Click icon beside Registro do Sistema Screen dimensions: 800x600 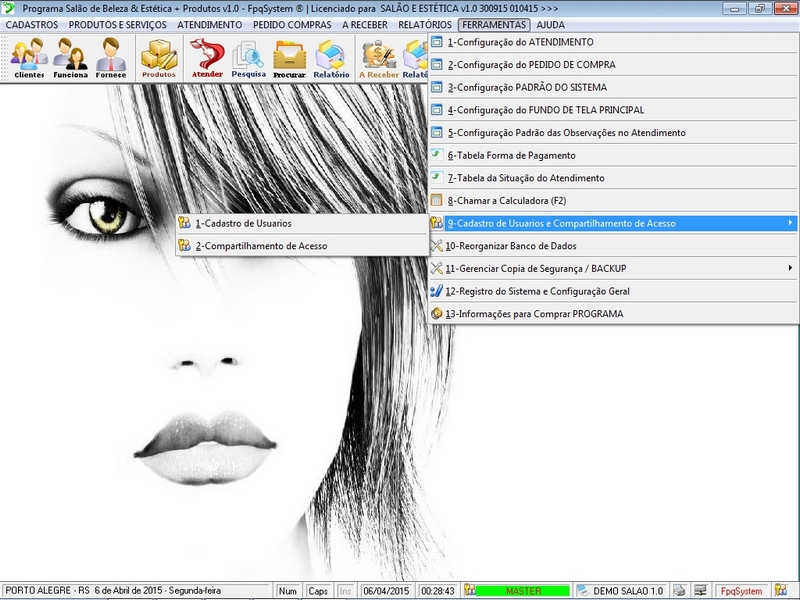point(437,291)
